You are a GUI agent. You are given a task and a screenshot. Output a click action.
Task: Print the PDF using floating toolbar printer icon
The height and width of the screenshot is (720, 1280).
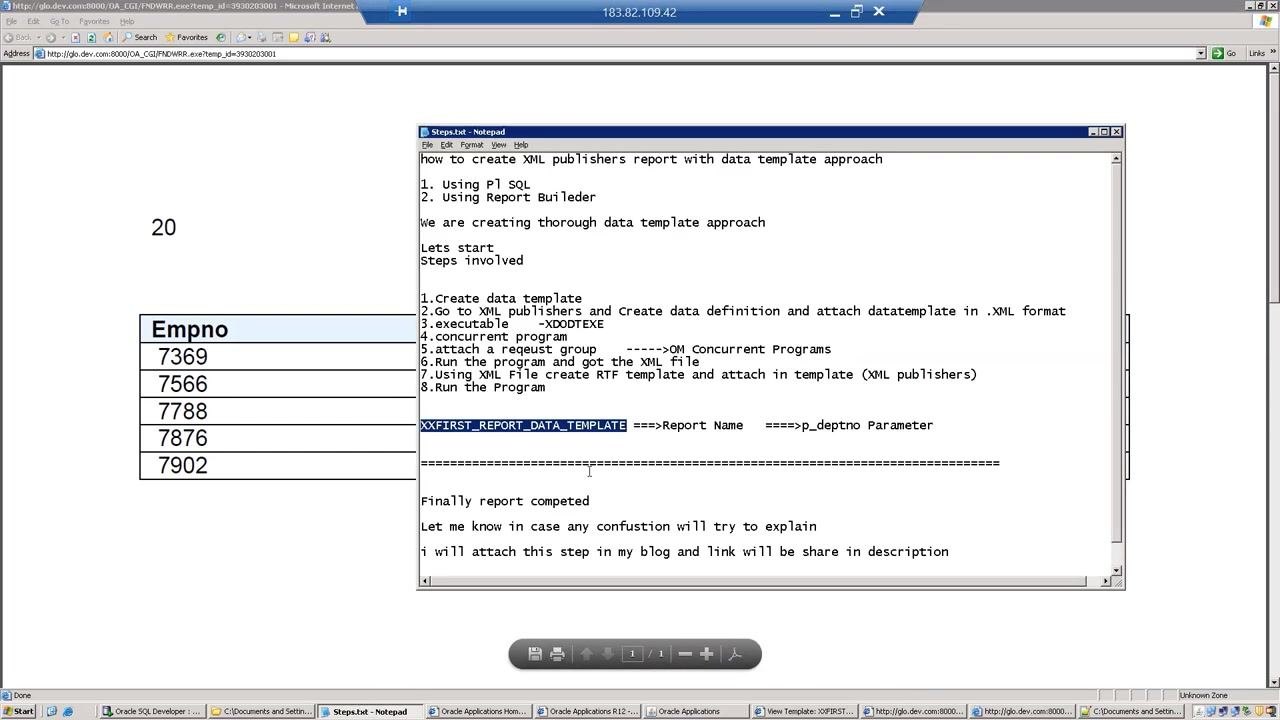(558, 654)
